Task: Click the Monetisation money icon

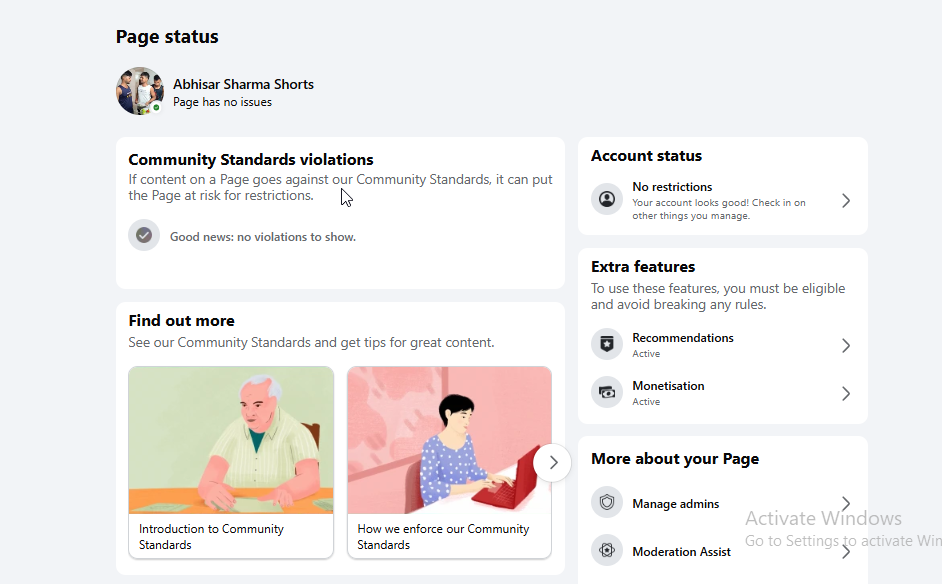Action: [607, 392]
